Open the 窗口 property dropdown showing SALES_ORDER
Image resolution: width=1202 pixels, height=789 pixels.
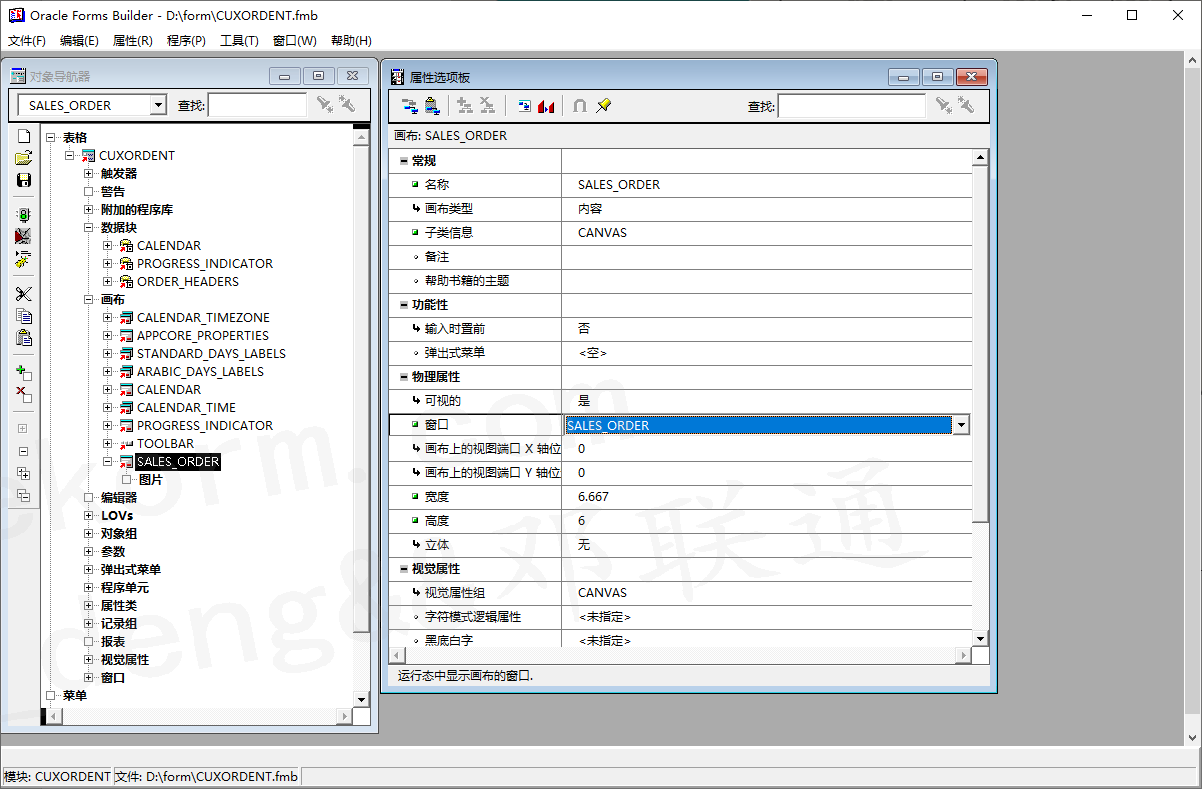tap(960, 424)
